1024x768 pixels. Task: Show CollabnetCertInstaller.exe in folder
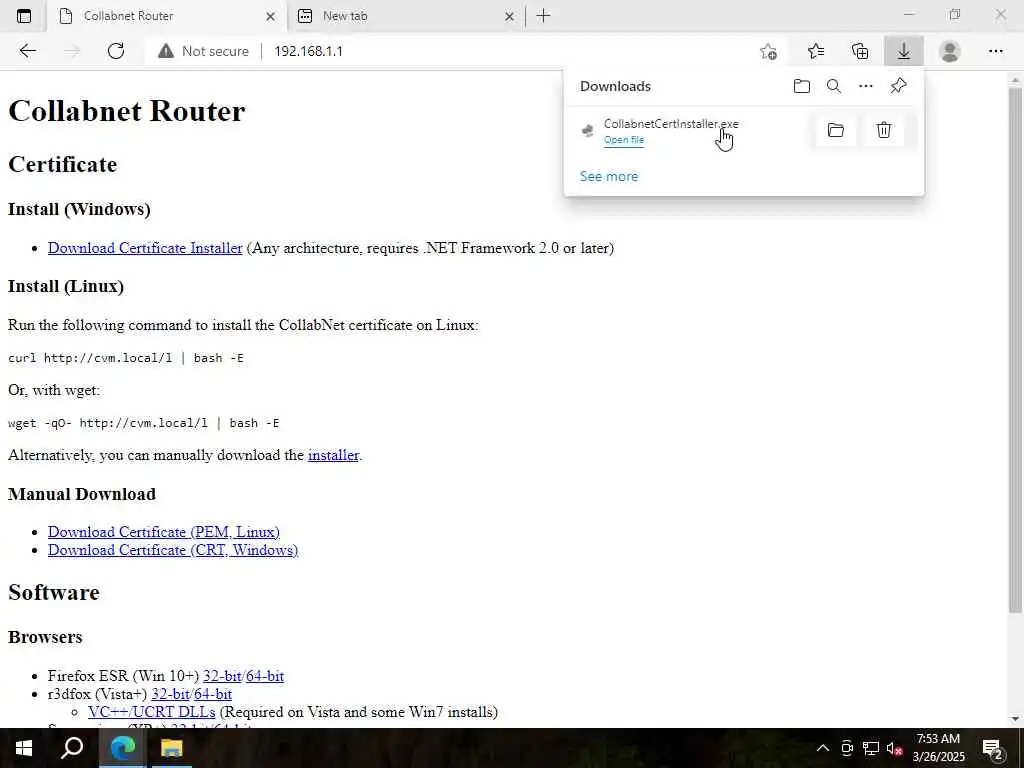click(836, 130)
